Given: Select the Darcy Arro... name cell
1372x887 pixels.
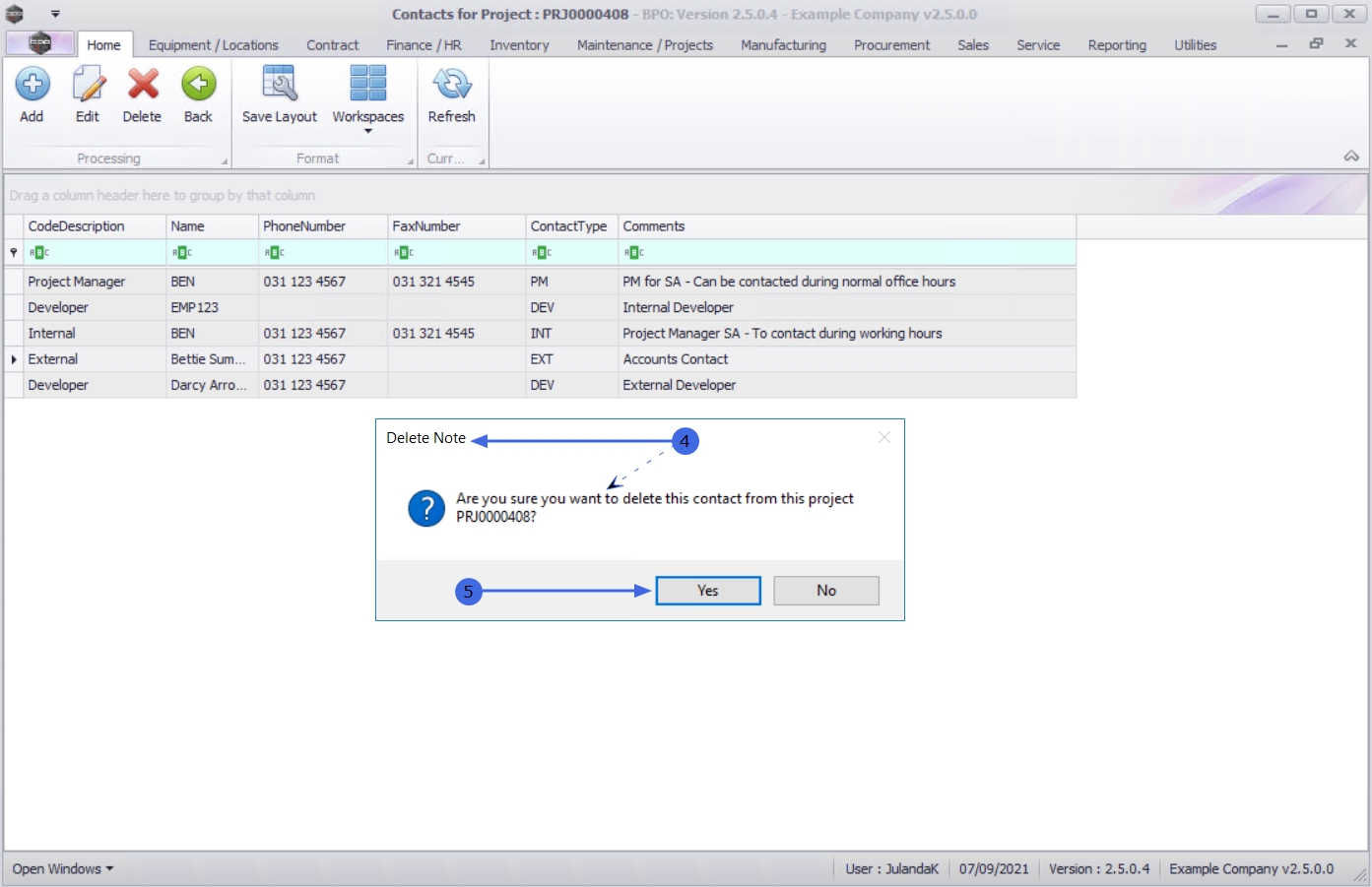Looking at the screenshot, I should (x=212, y=385).
